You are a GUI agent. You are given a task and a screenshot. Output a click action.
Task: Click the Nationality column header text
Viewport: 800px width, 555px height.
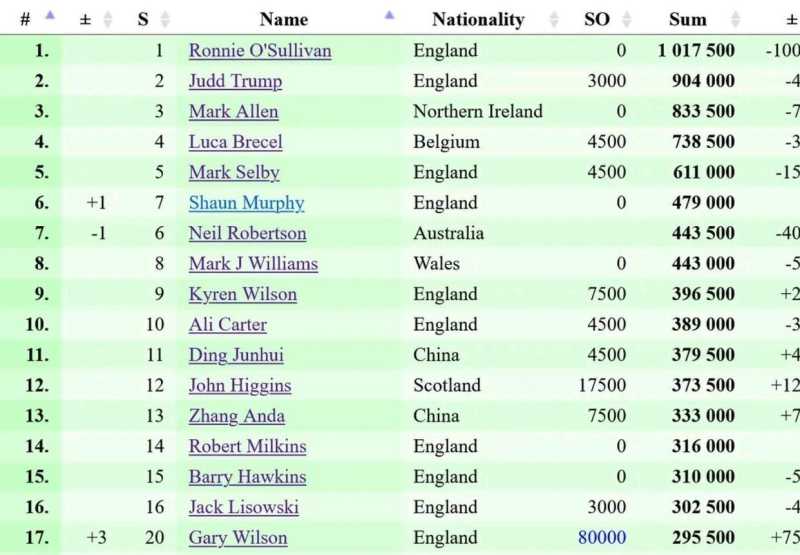coord(478,19)
